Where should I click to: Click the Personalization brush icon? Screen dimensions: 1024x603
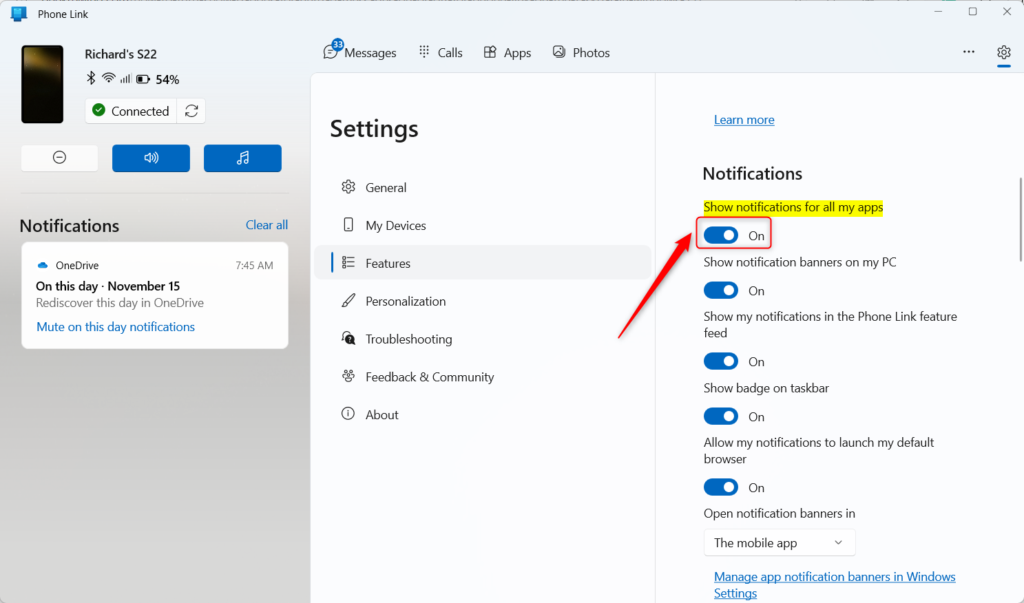click(348, 301)
